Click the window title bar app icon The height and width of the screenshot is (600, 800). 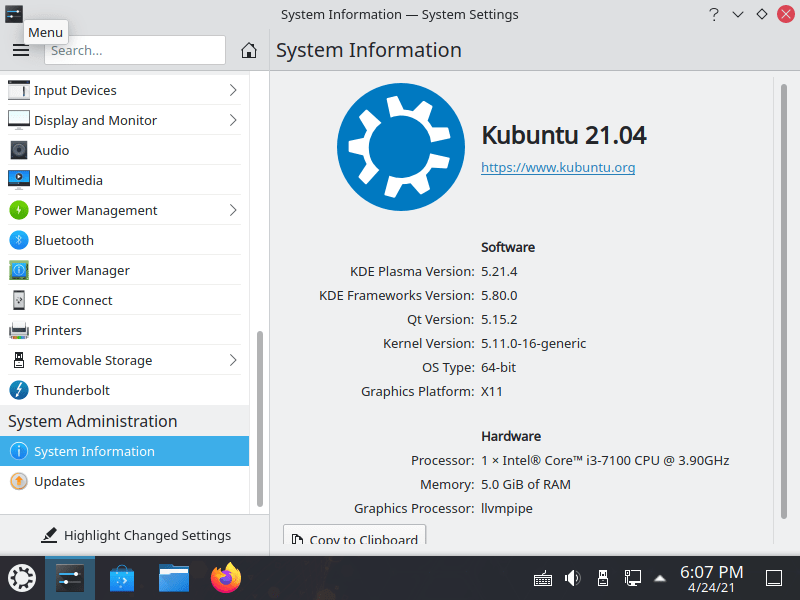(14, 14)
